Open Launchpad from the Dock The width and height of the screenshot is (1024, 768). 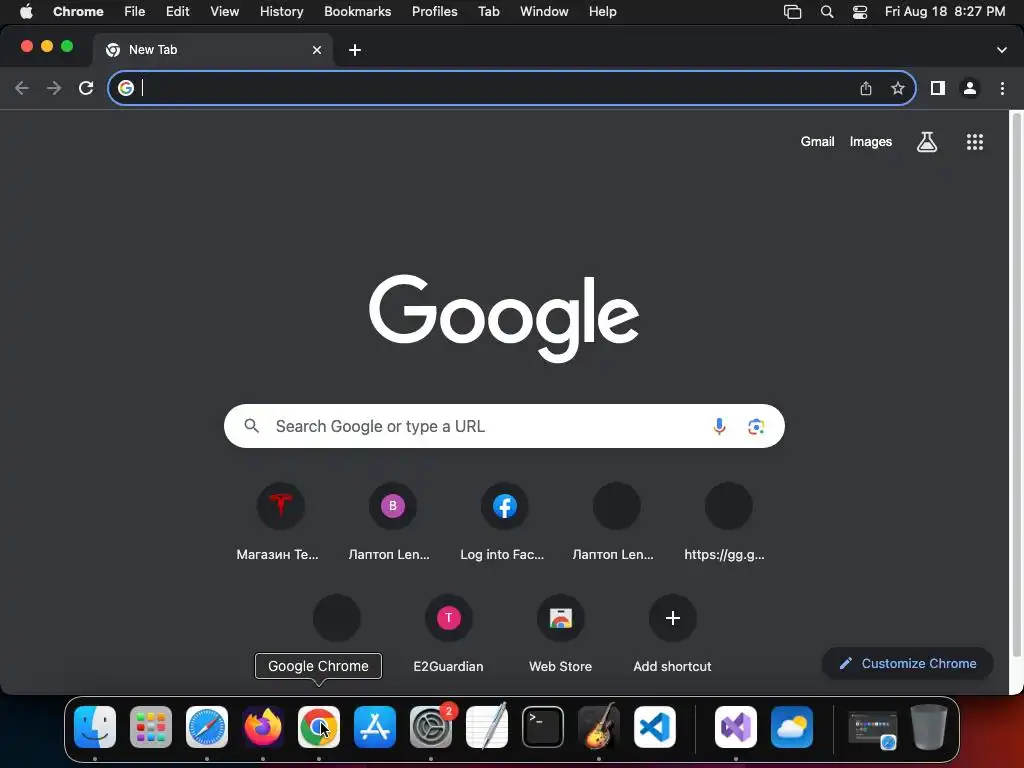(151, 727)
